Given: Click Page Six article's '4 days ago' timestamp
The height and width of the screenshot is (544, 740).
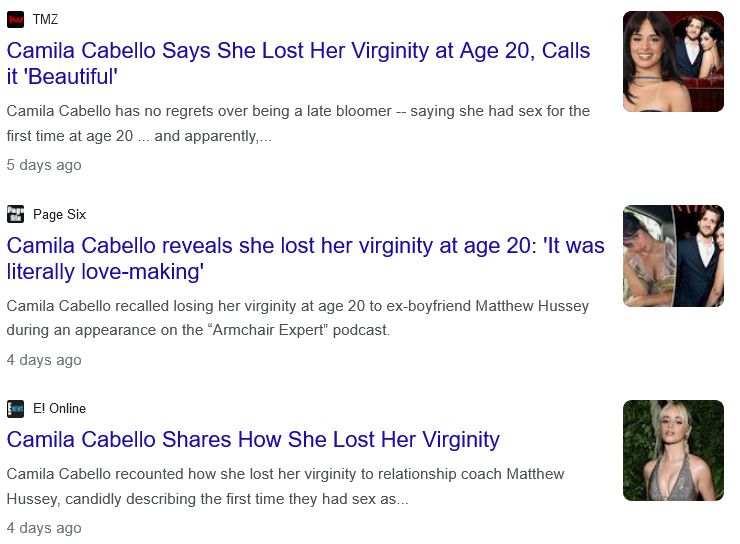Looking at the screenshot, I should [44, 359].
